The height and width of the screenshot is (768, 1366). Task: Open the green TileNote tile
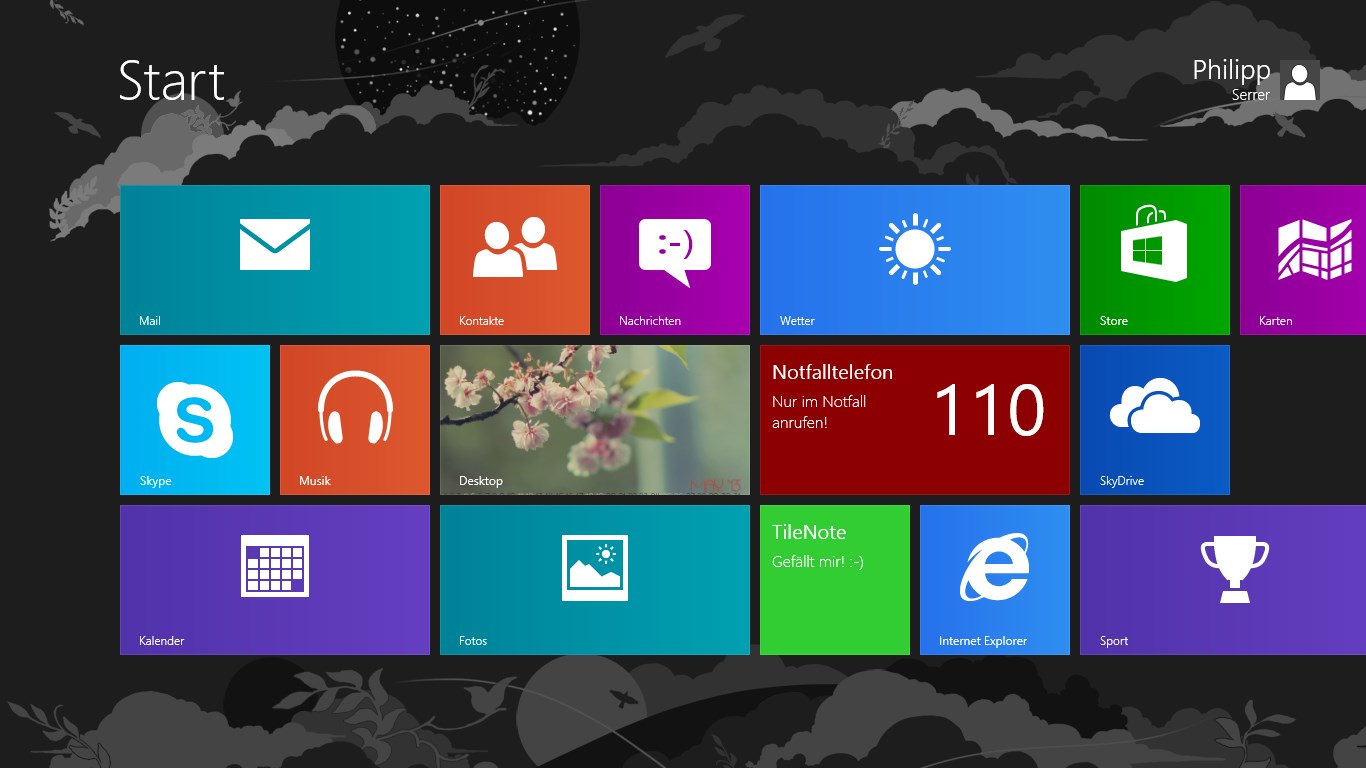coord(835,580)
